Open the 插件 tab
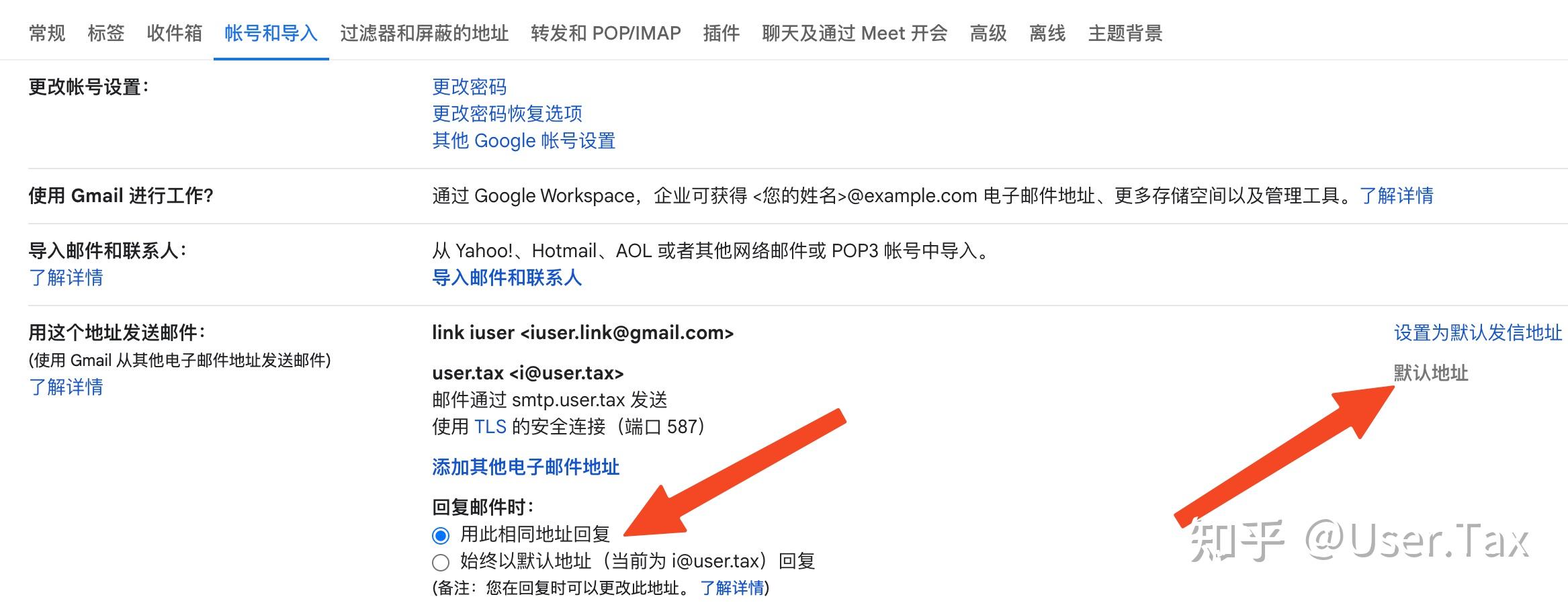This screenshot has width=1568, height=603. click(x=722, y=33)
